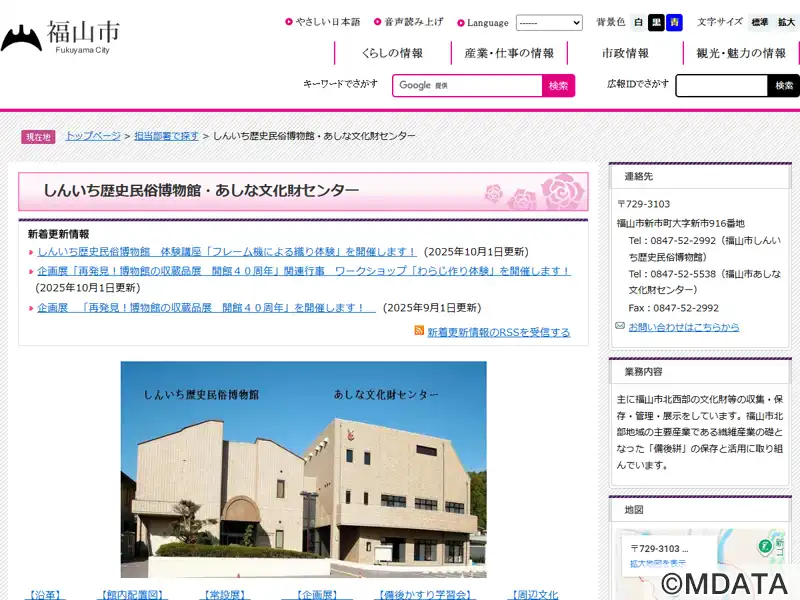This screenshot has height=600, width=800.
Task: Focus the 広報ID search field
Action: (721, 85)
